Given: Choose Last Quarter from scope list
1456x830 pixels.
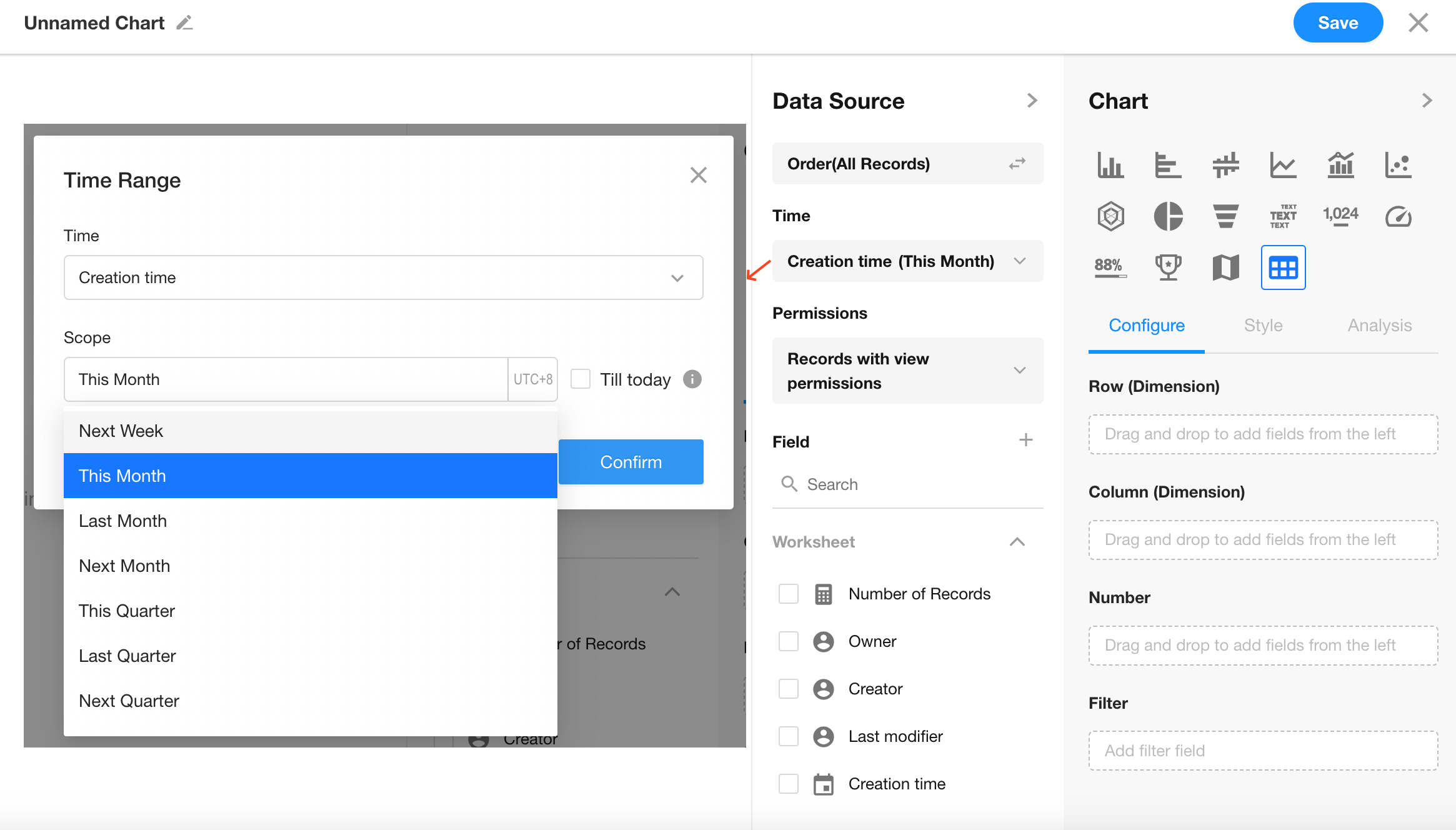Looking at the screenshot, I should [x=127, y=656].
